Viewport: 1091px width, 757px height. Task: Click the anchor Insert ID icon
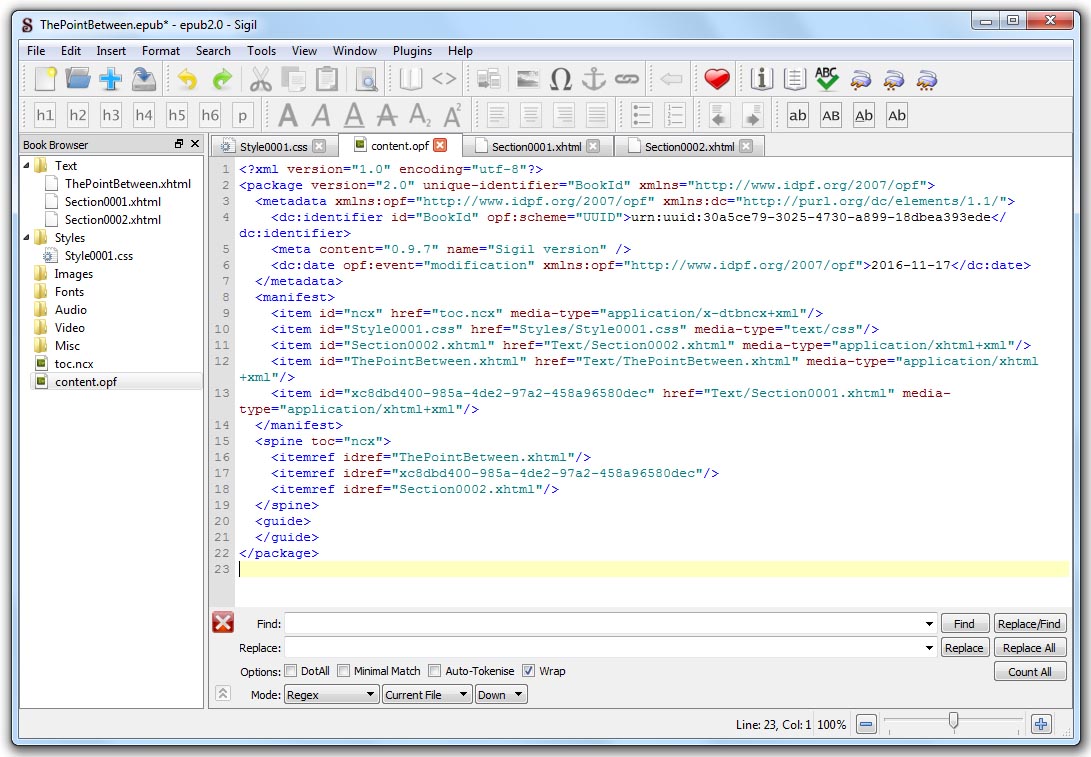click(594, 79)
